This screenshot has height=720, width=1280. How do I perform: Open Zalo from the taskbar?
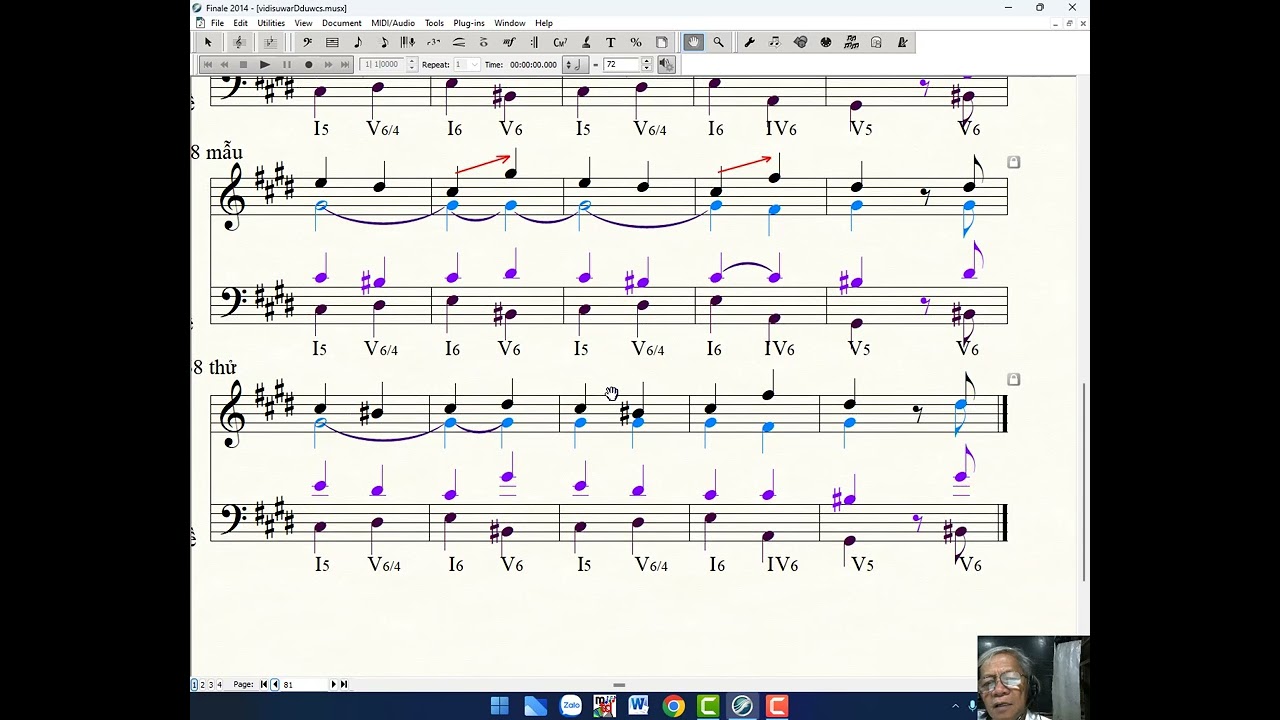571,706
